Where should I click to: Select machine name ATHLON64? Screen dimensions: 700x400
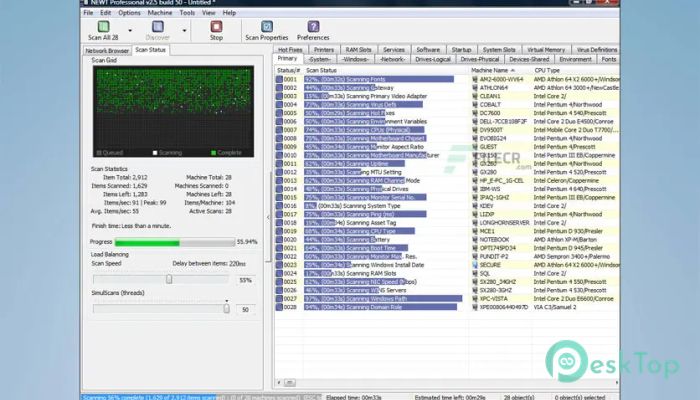click(494, 88)
